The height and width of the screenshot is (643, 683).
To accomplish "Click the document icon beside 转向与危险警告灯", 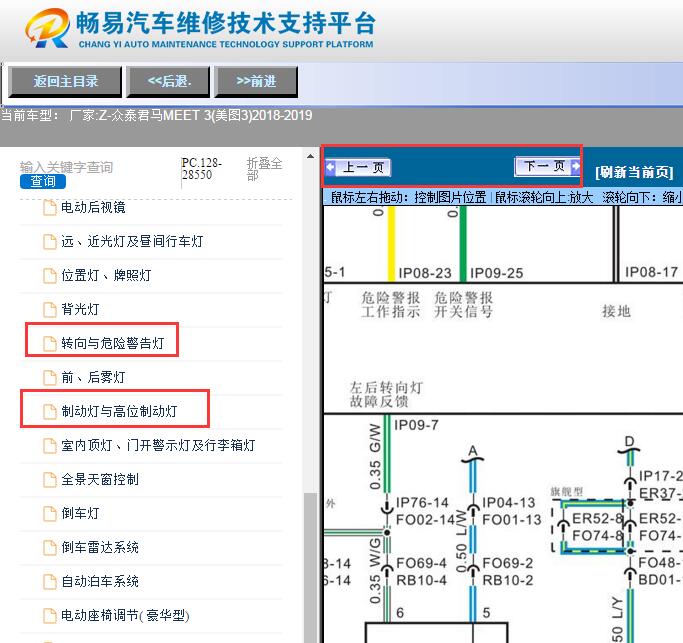I will [50, 343].
